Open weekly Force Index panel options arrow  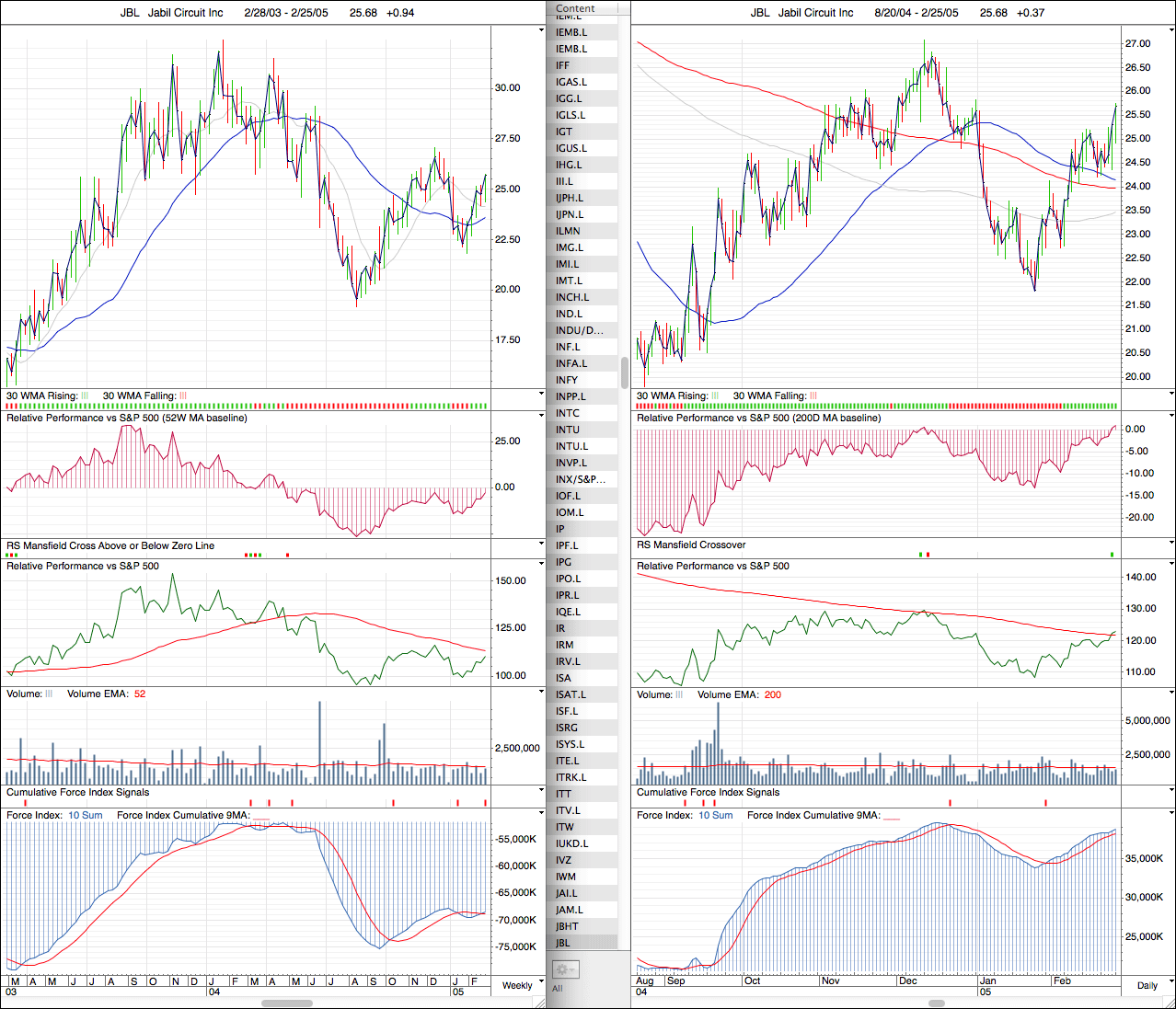pos(541,814)
